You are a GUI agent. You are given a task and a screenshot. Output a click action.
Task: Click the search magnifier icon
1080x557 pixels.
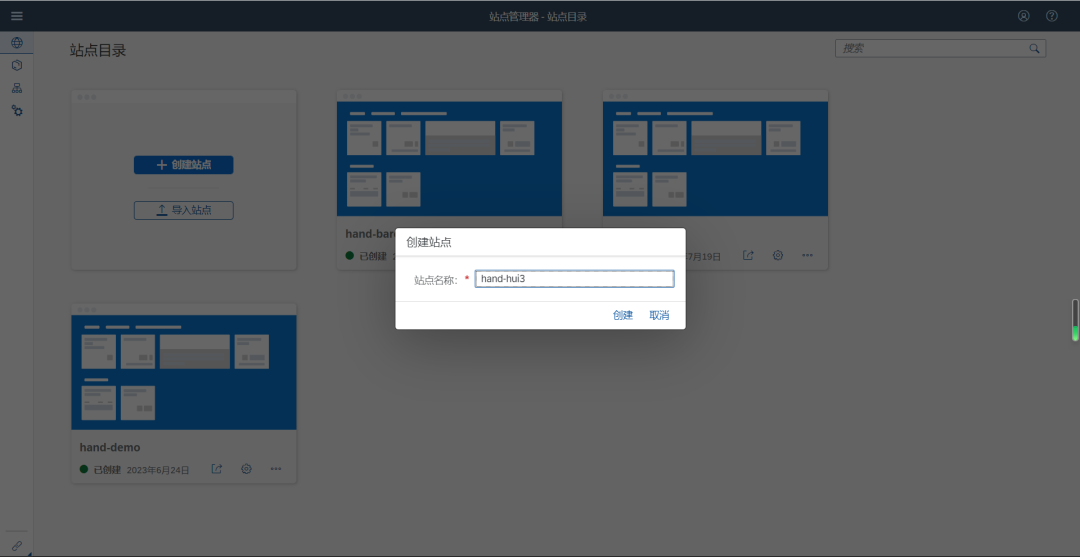tap(1034, 48)
